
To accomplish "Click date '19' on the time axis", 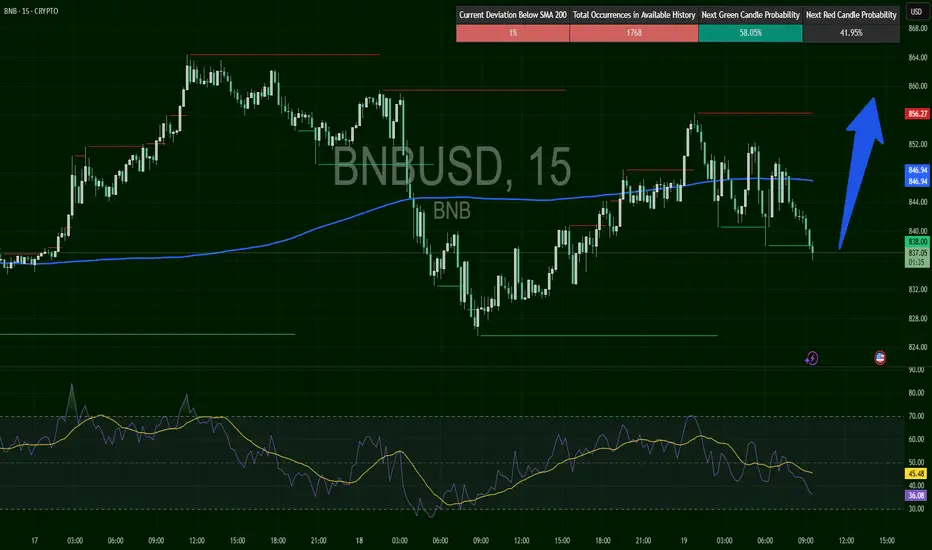I will tap(684, 540).
